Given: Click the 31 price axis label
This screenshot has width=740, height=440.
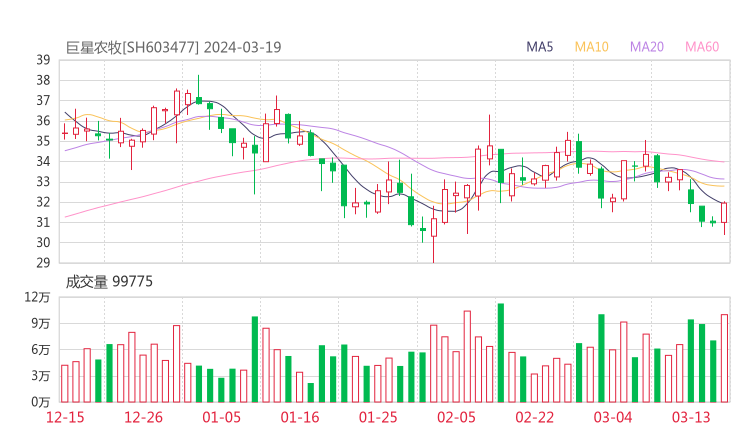Looking at the screenshot, I should 43,222.
